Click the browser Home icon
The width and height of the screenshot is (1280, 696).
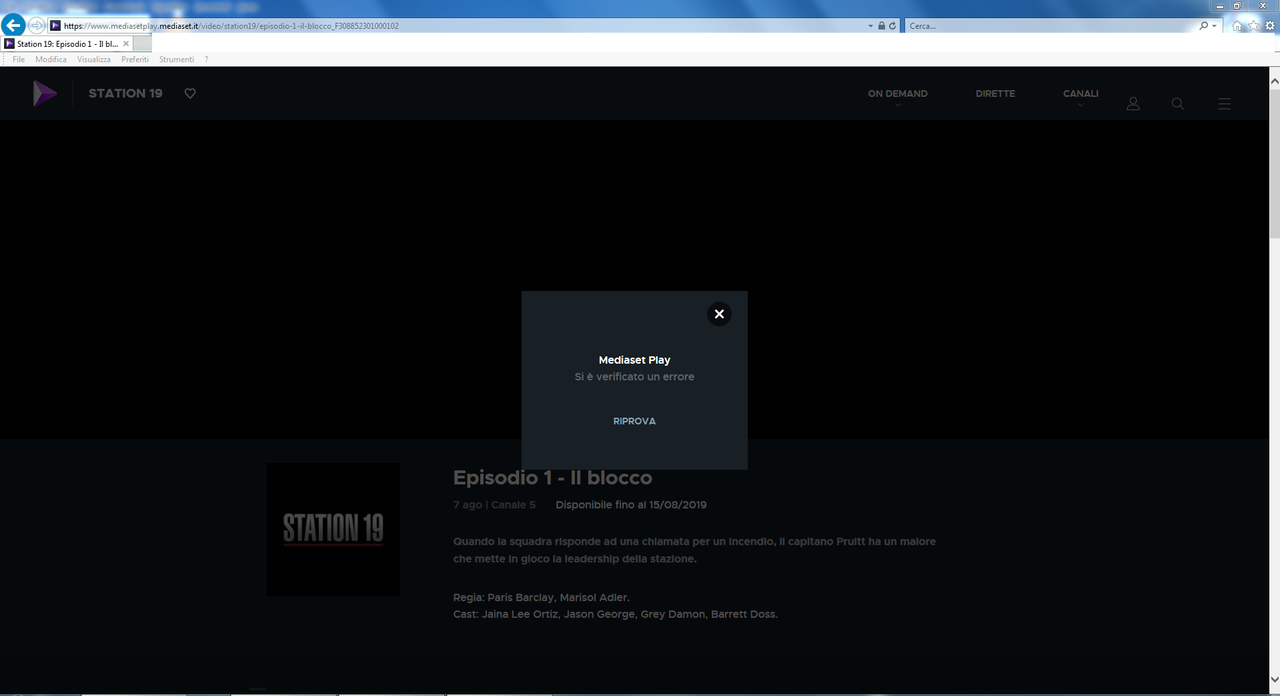click(1238, 26)
